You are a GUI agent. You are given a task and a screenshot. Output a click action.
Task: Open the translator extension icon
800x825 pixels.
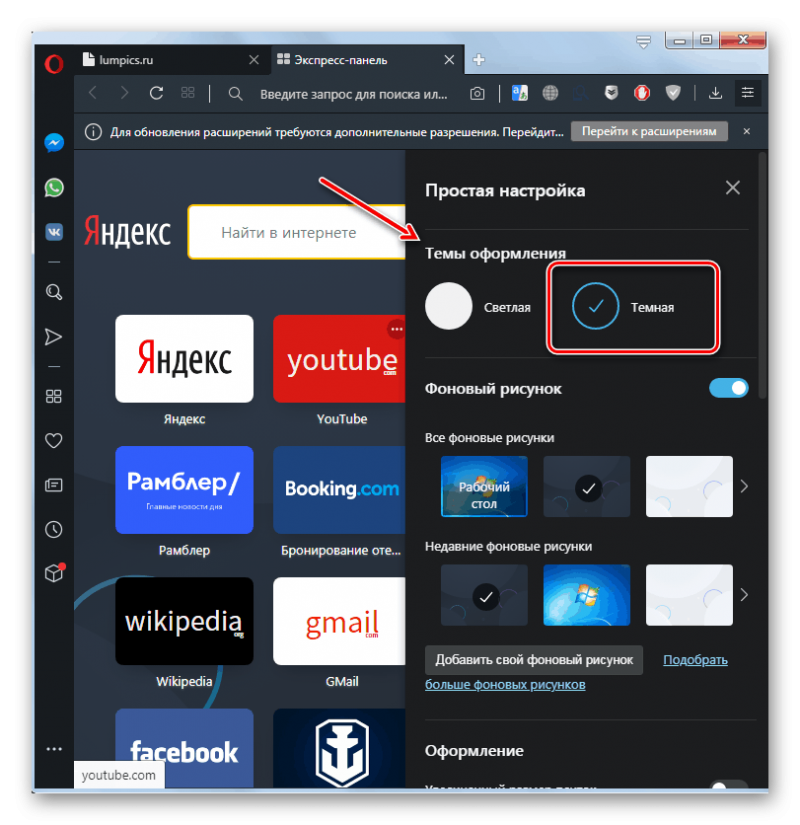pyautogui.click(x=519, y=93)
